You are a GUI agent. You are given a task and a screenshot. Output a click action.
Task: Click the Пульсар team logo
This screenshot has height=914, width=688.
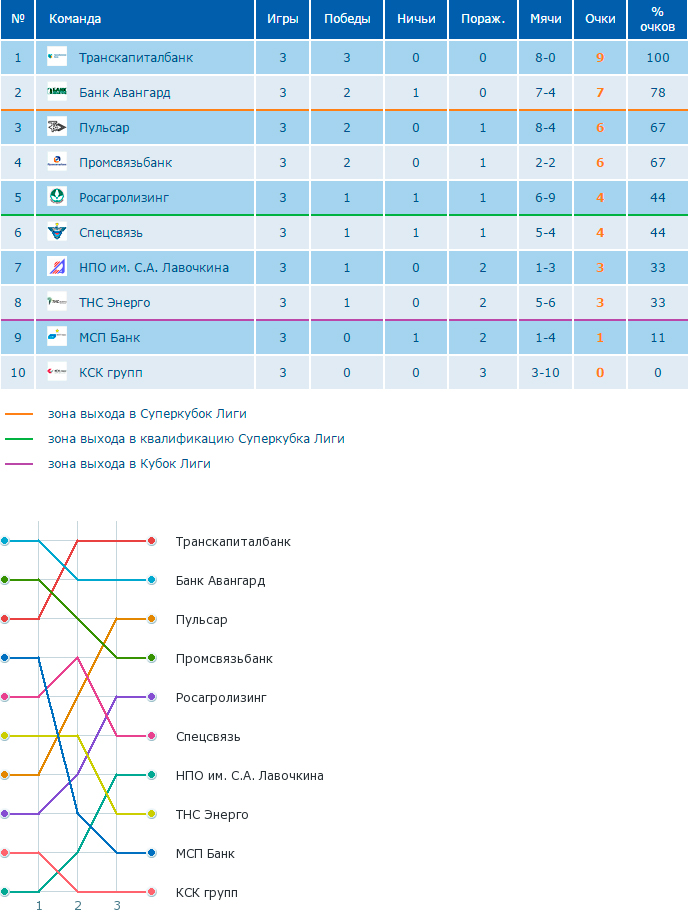pyautogui.click(x=57, y=126)
